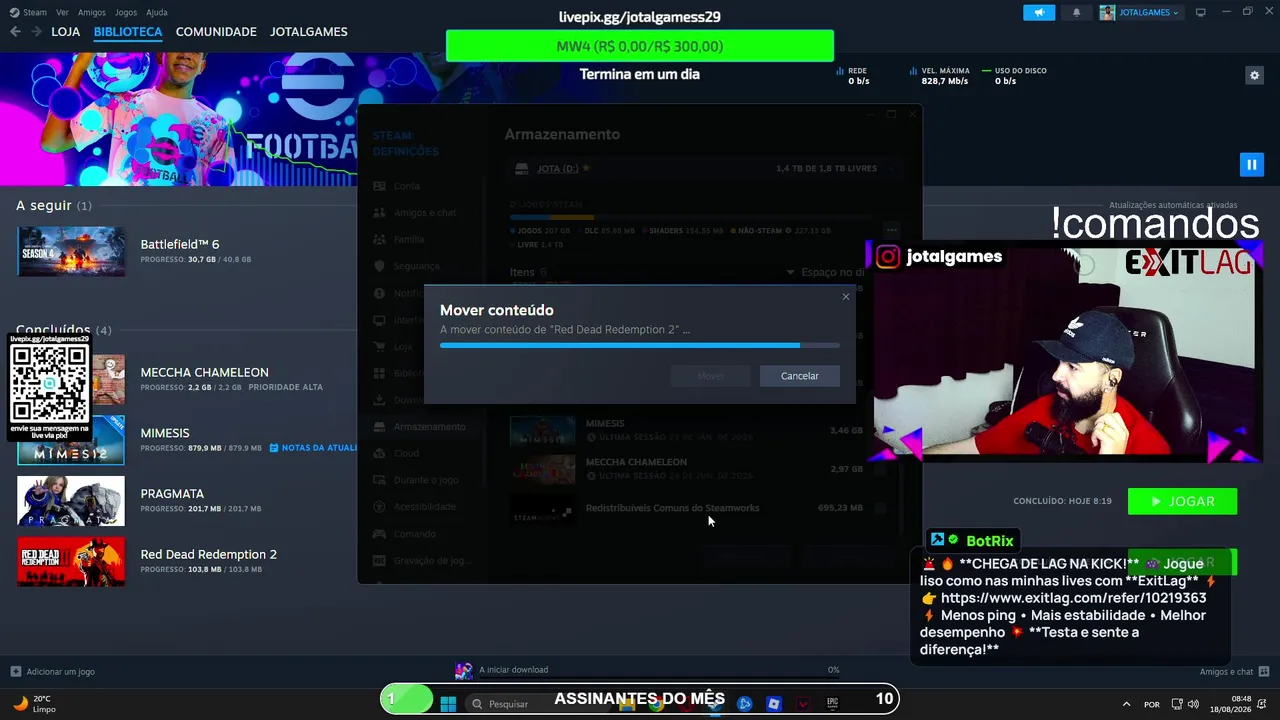The width and height of the screenshot is (1280, 720).
Task: Open the Ver menu
Action: tap(62, 12)
